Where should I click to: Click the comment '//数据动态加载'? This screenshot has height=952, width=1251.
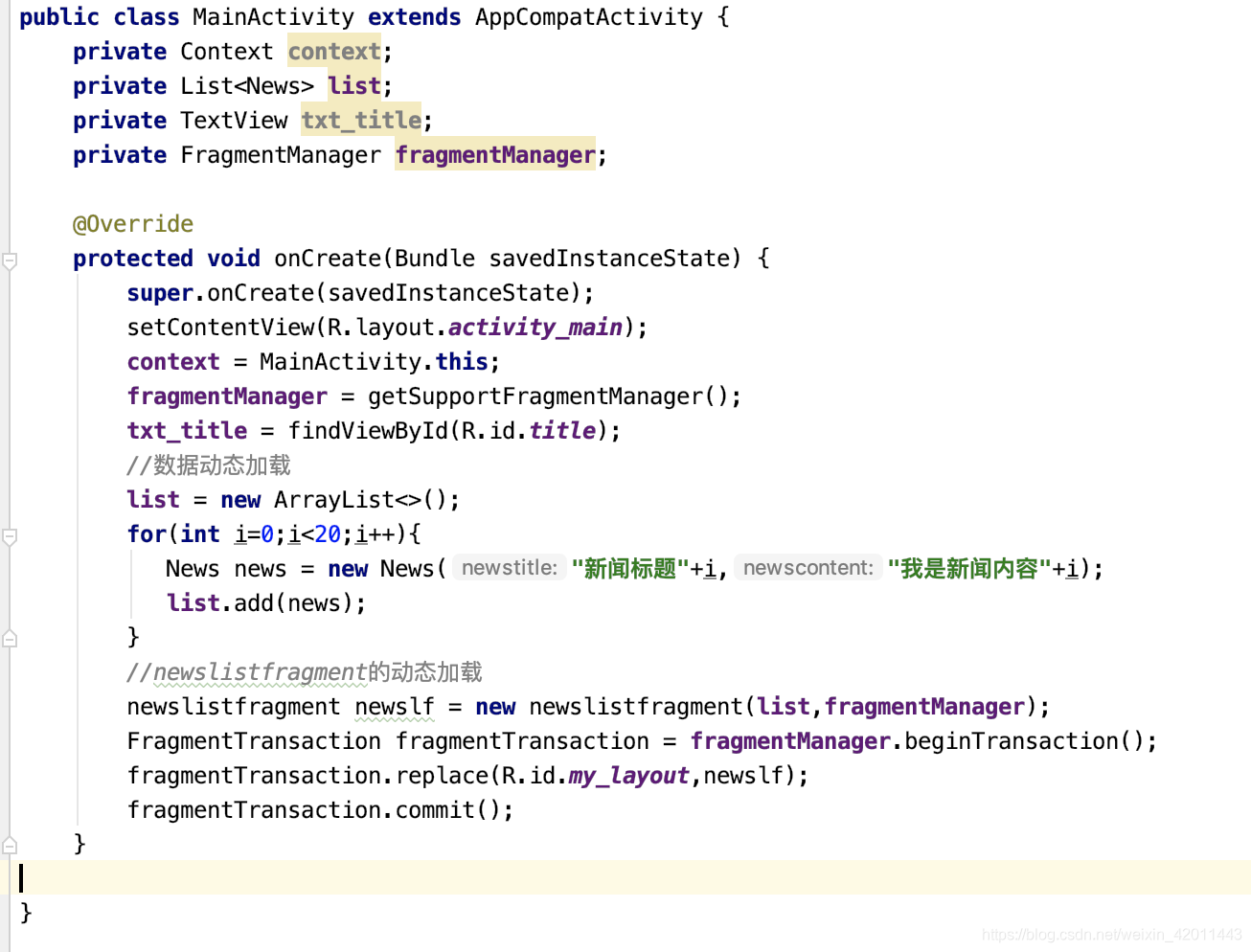coord(209,465)
